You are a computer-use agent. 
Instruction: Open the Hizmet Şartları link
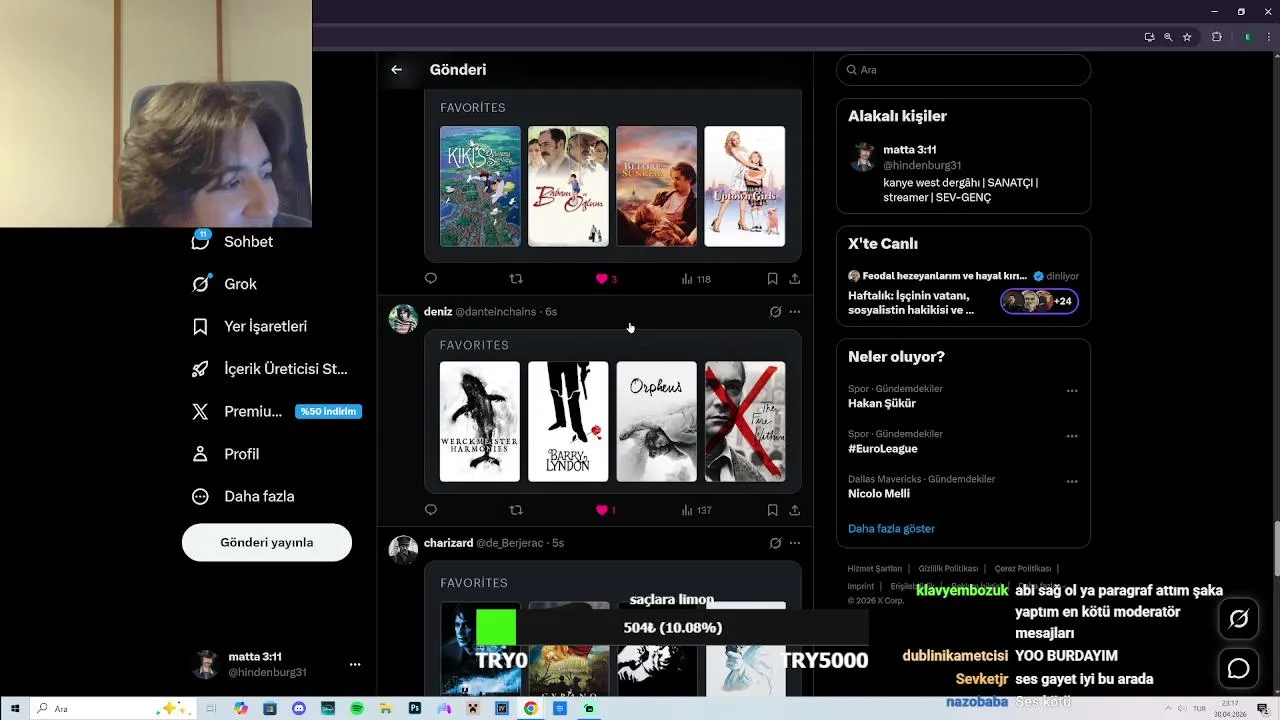[875, 569]
